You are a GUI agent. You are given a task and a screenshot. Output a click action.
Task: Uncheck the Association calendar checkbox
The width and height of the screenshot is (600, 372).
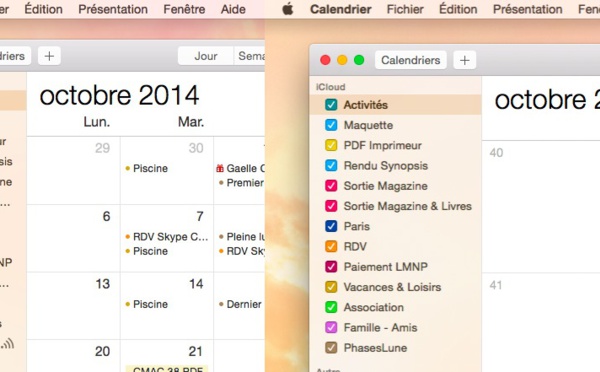click(331, 307)
